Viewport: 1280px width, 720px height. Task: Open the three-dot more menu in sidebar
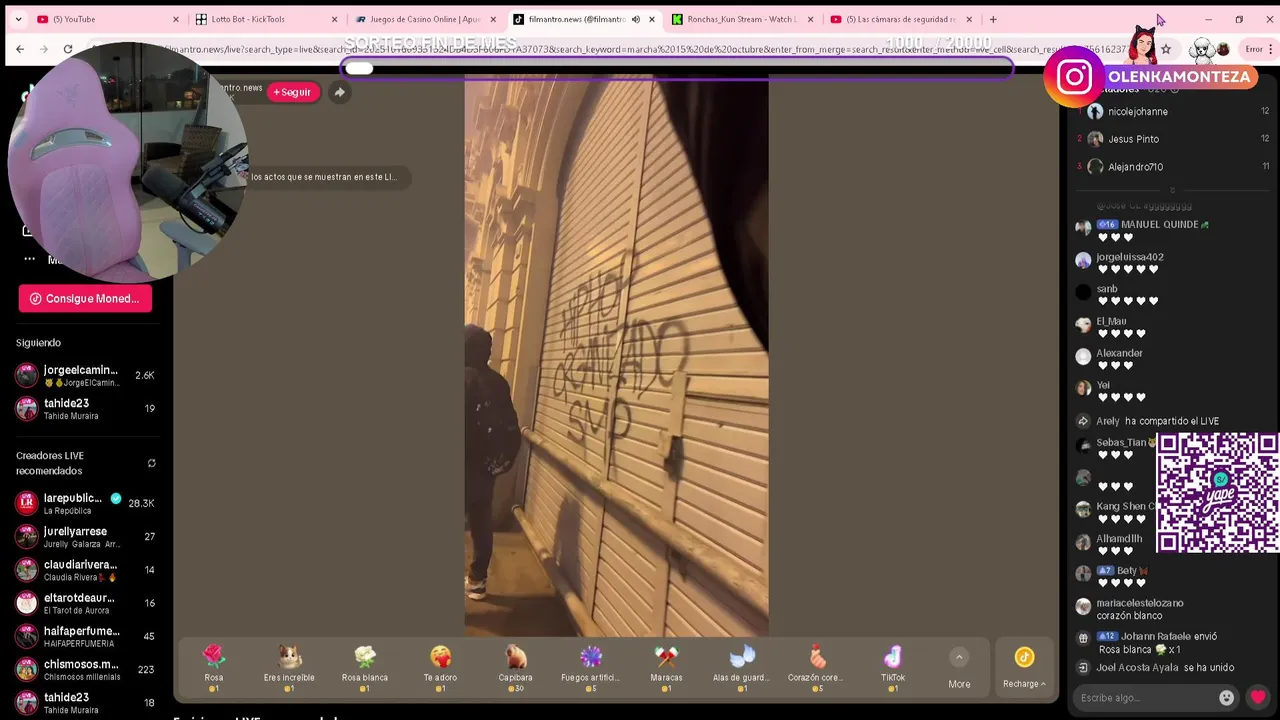click(x=29, y=259)
